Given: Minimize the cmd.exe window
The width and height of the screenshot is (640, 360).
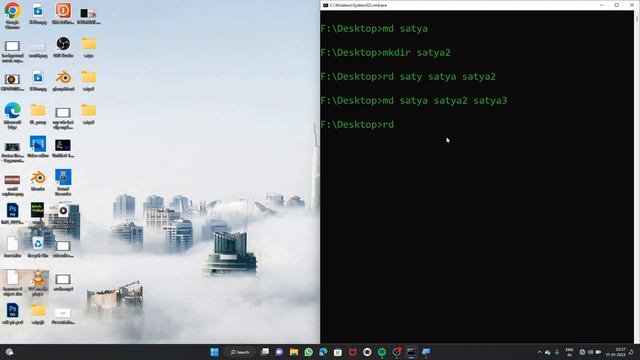Looking at the screenshot, I should coord(602,5).
